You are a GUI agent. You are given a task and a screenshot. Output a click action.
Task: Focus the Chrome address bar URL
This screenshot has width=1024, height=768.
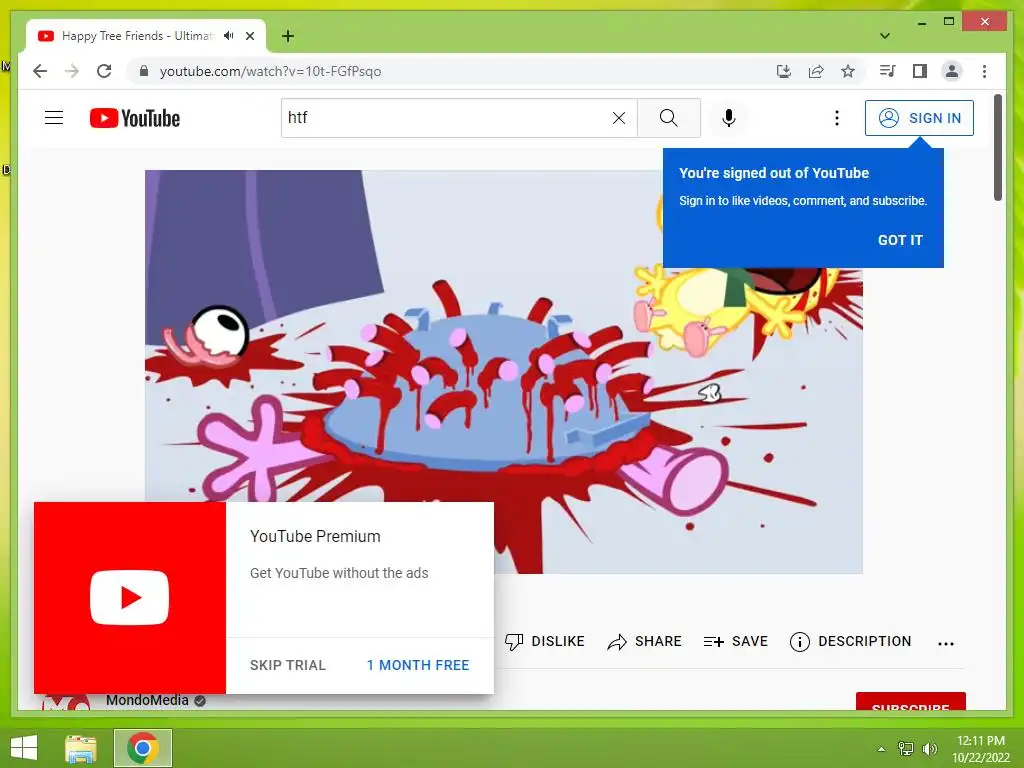coord(270,71)
